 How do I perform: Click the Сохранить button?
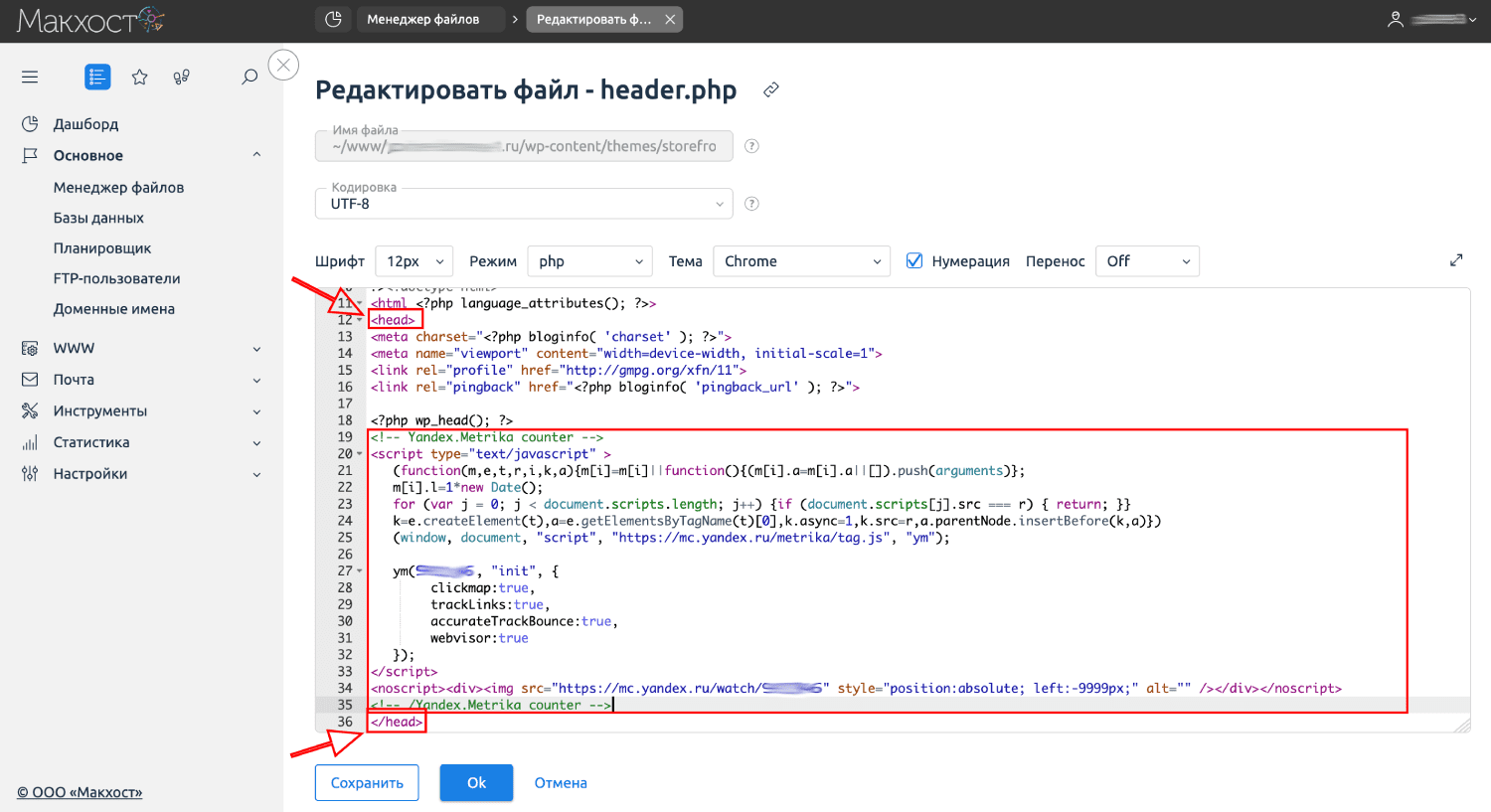tap(367, 783)
